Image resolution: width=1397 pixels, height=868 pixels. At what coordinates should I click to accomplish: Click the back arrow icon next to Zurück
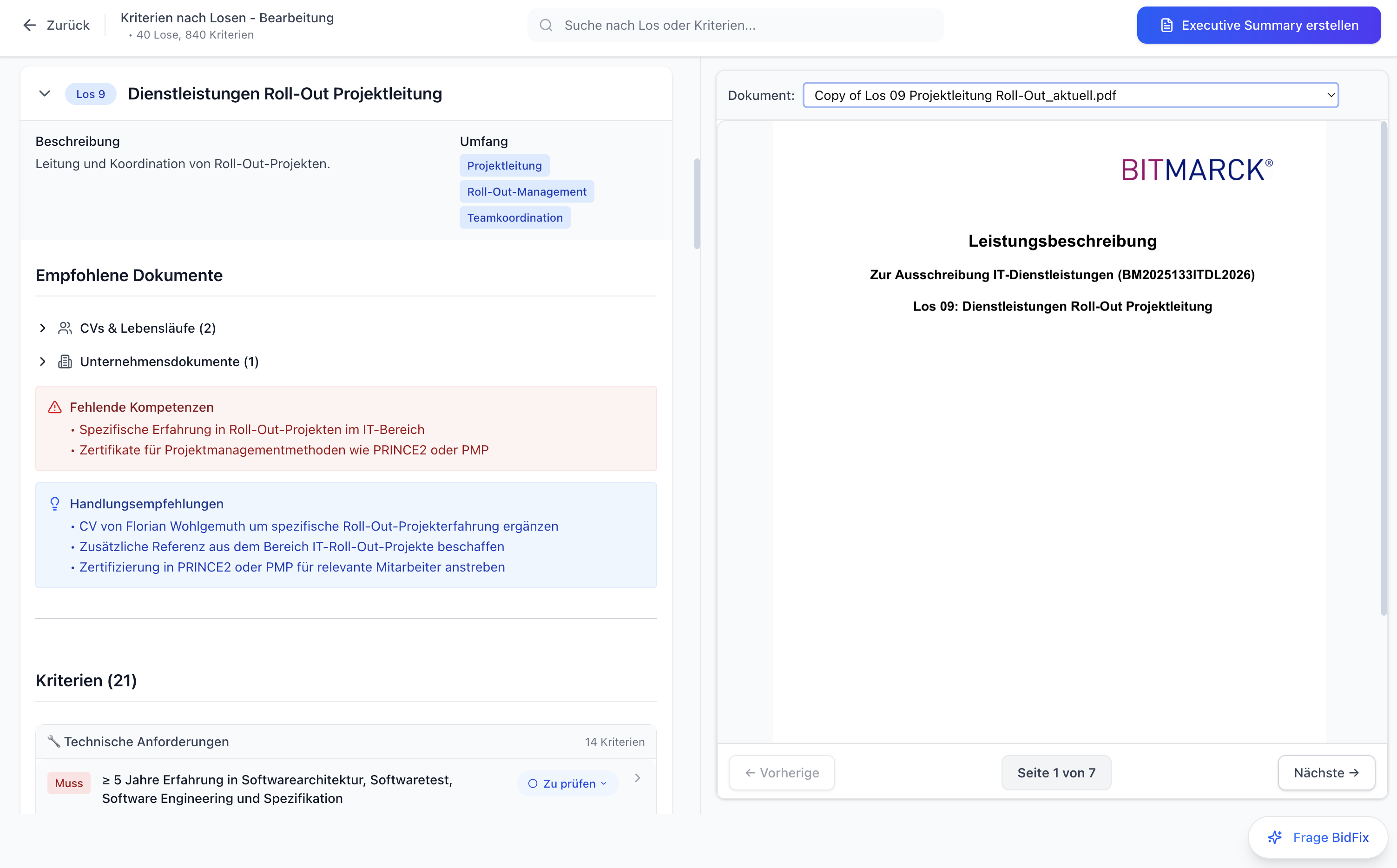coord(29,25)
